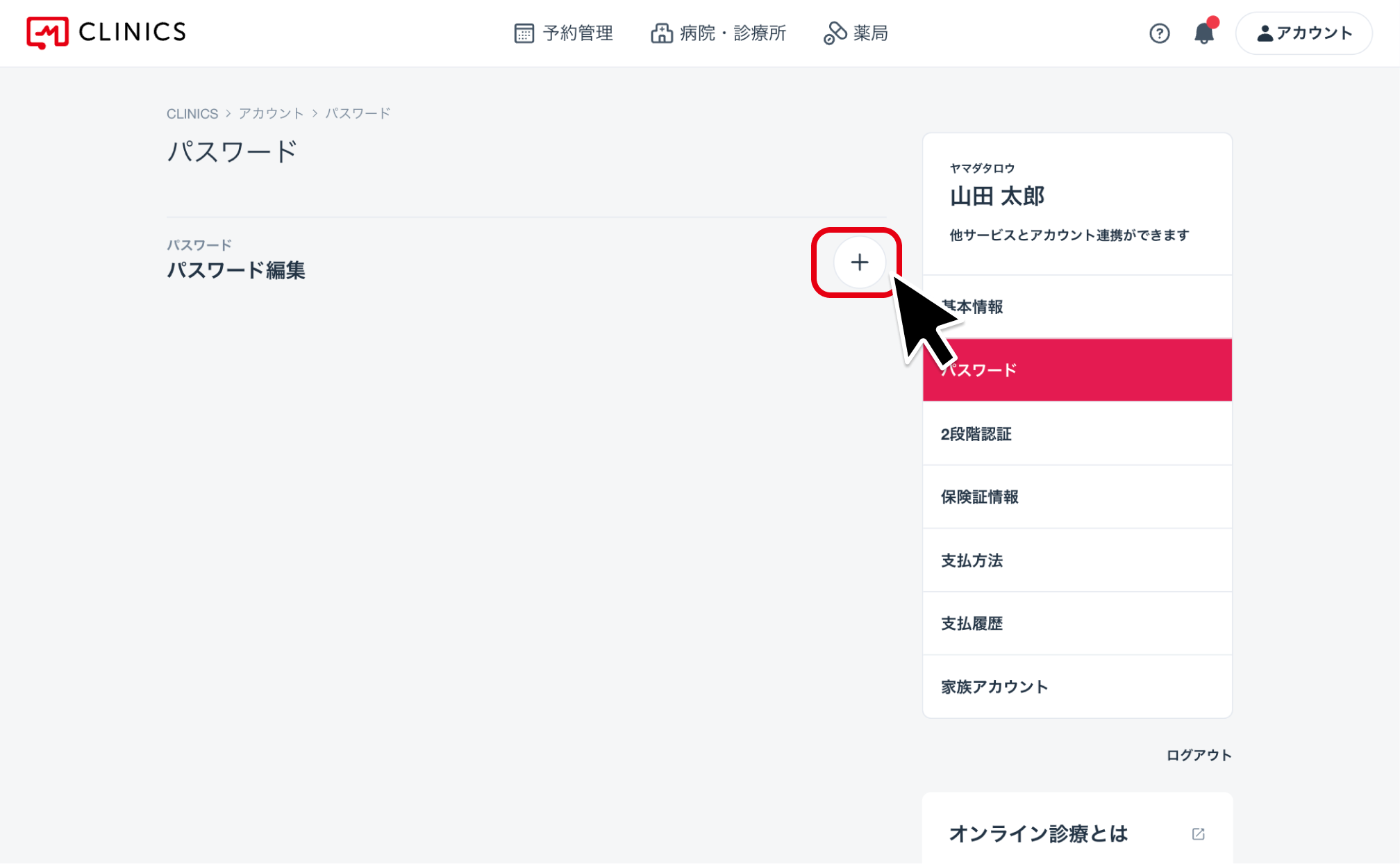Expand パスワード編集 with the plus button

coord(860,263)
